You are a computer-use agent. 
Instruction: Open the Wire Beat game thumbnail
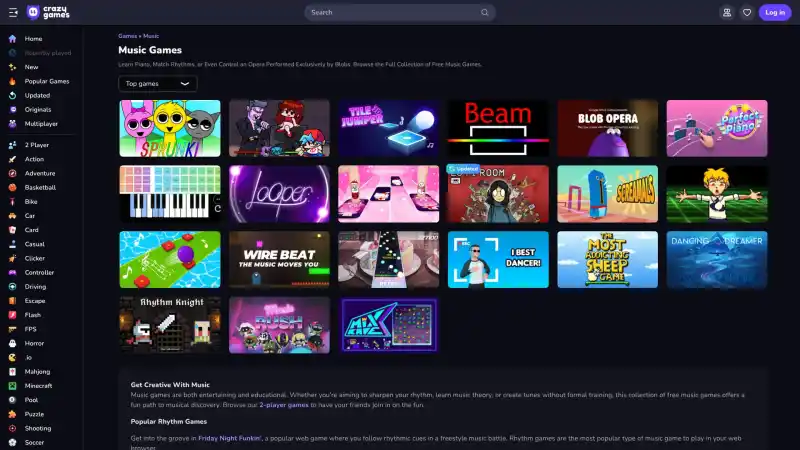coord(279,259)
